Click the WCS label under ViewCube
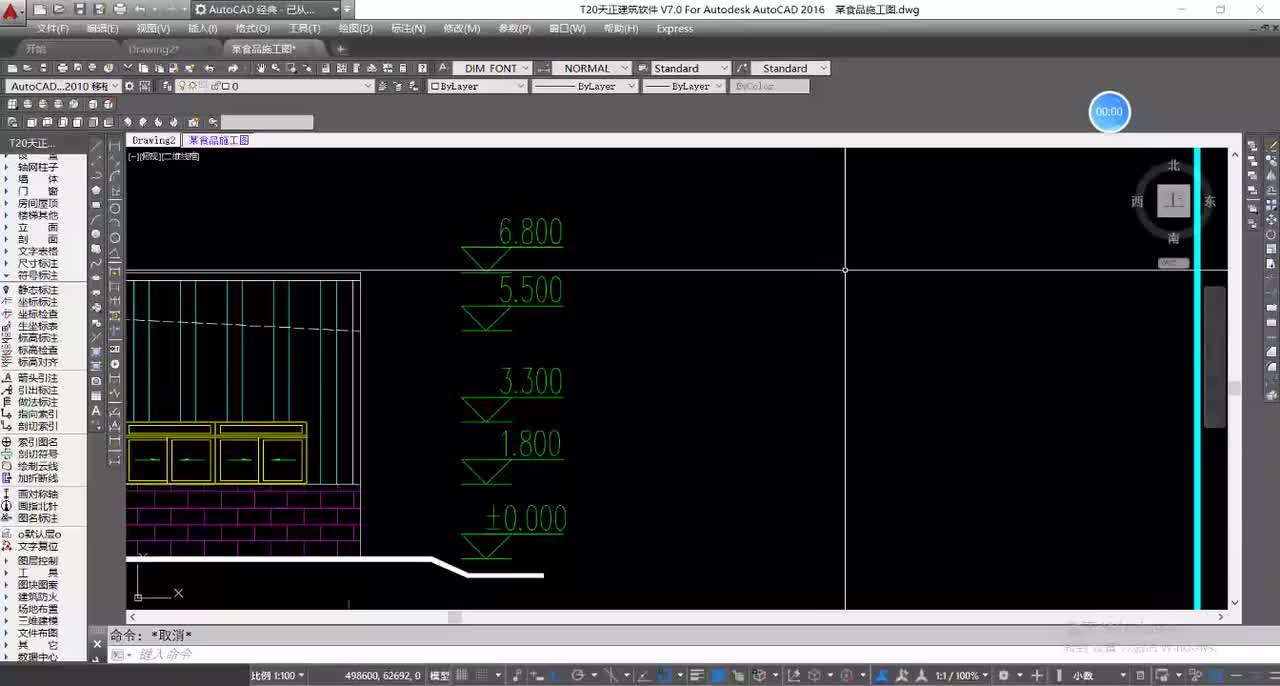This screenshot has height=686, width=1280. (x=1174, y=263)
